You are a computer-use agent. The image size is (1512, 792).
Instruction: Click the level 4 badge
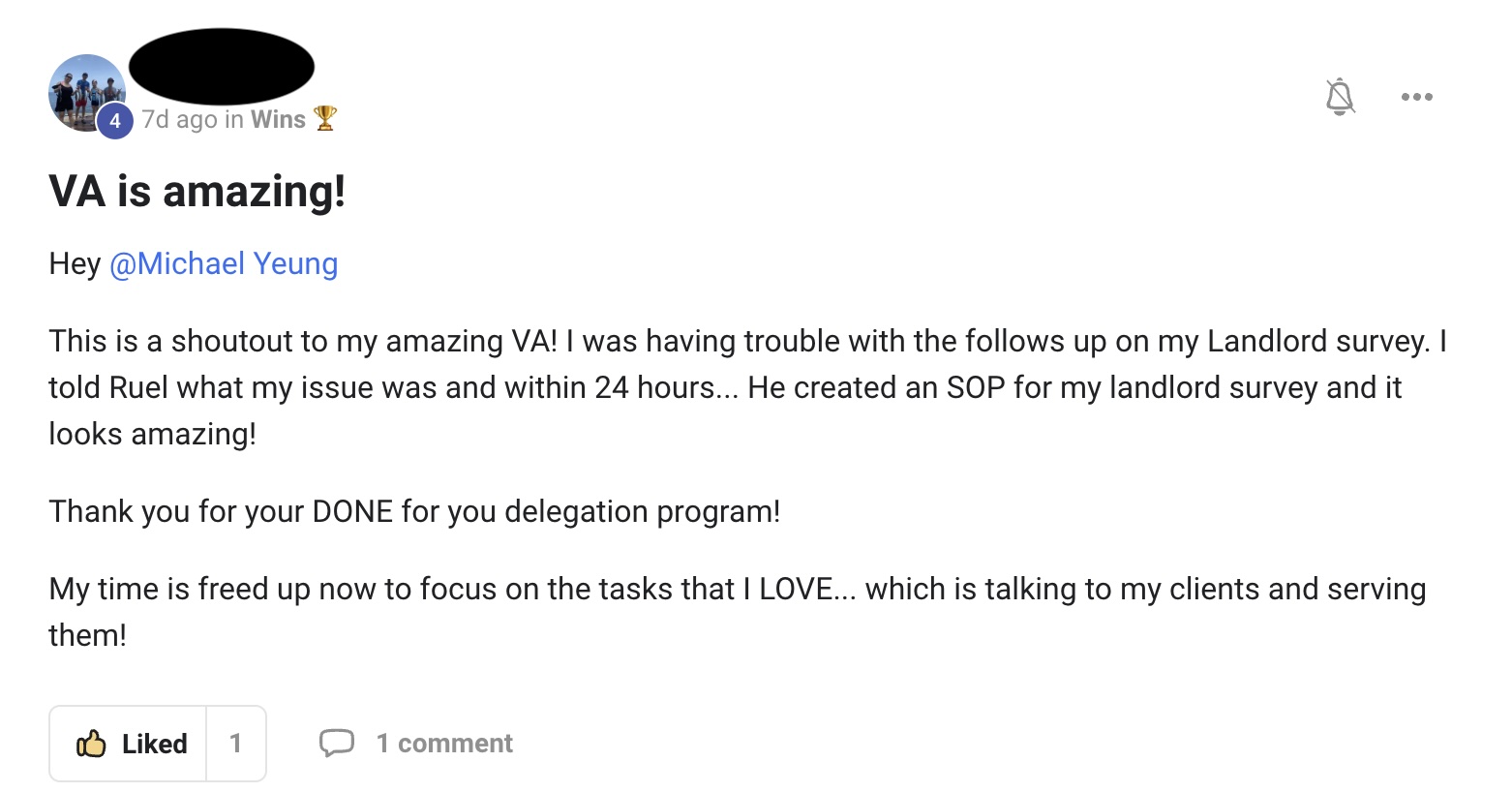115,121
